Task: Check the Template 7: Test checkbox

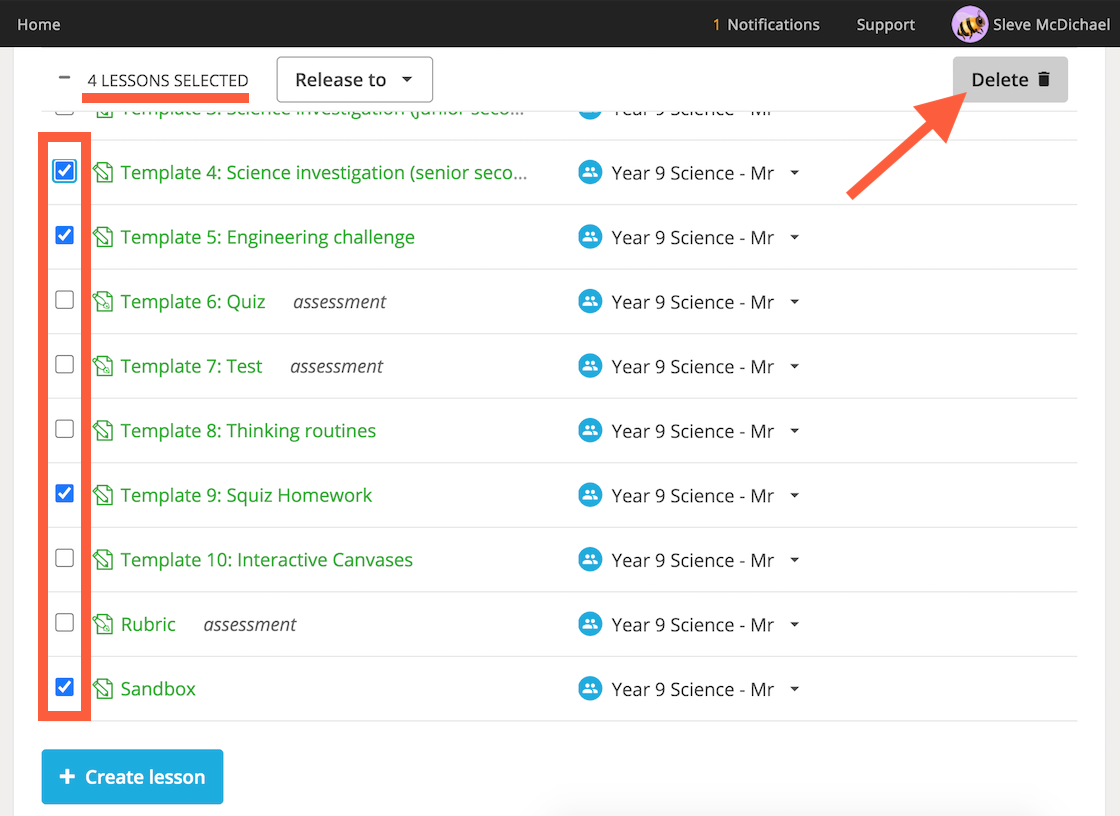Action: 64,364
